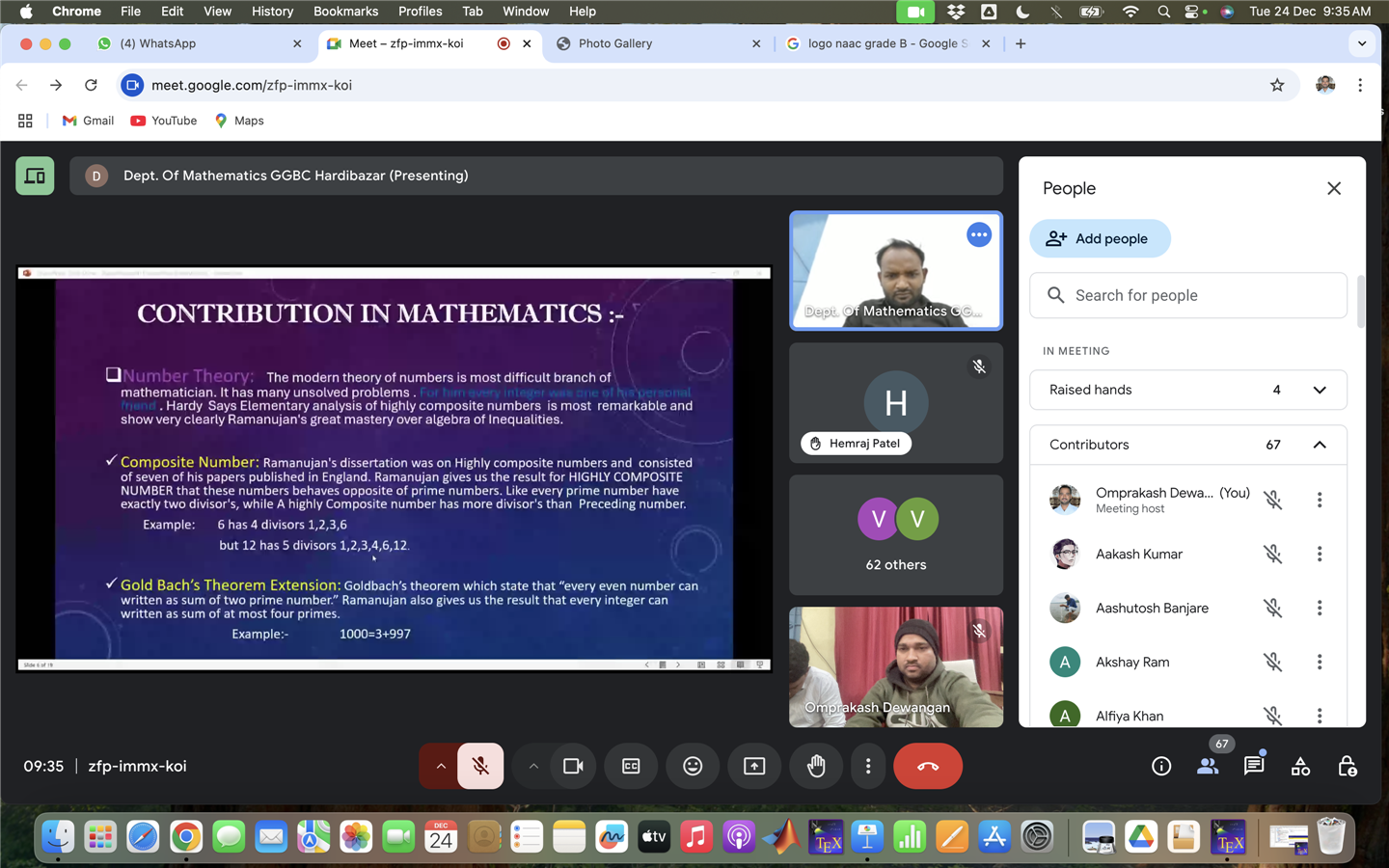This screenshot has height=868, width=1389.
Task: Click the present screen icon
Action: (754, 766)
